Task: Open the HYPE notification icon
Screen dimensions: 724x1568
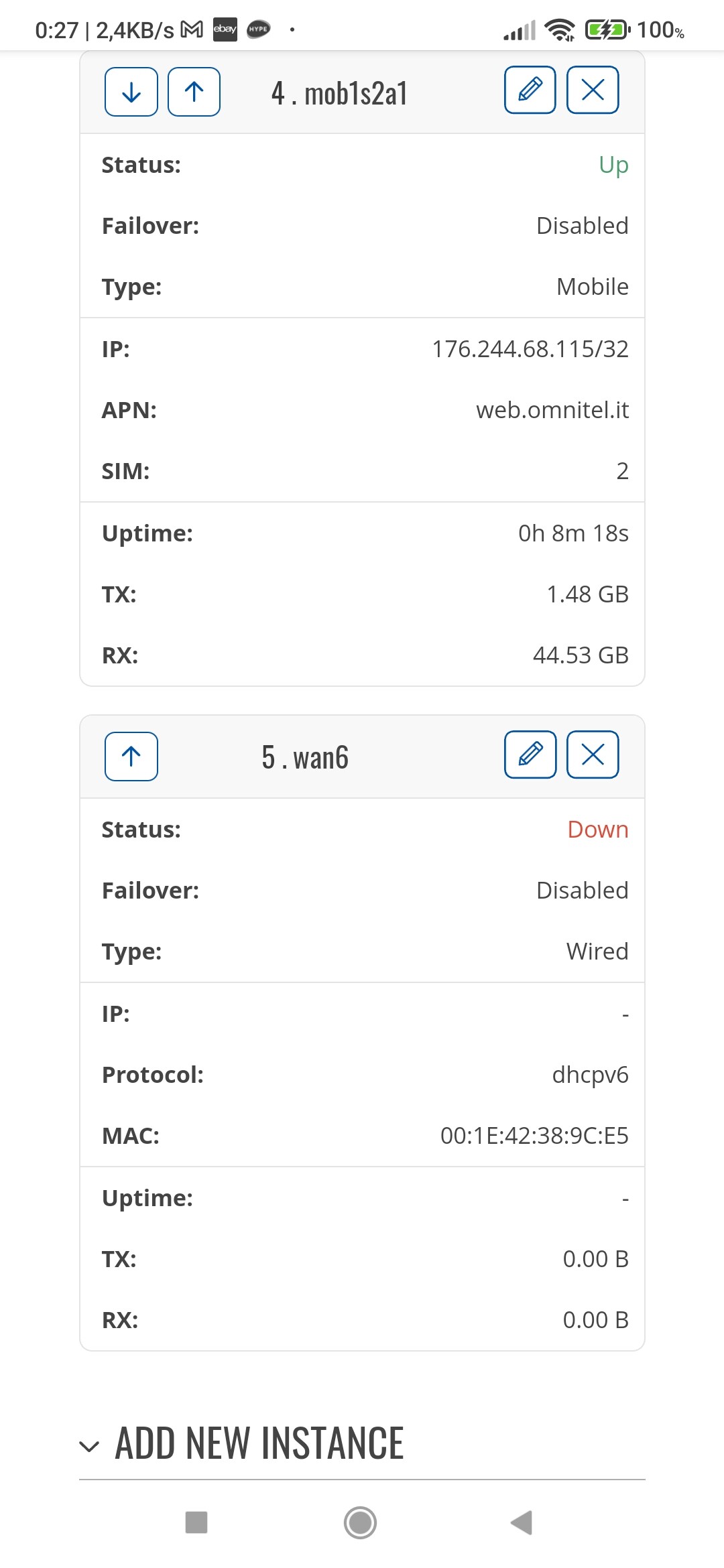Action: (x=259, y=29)
